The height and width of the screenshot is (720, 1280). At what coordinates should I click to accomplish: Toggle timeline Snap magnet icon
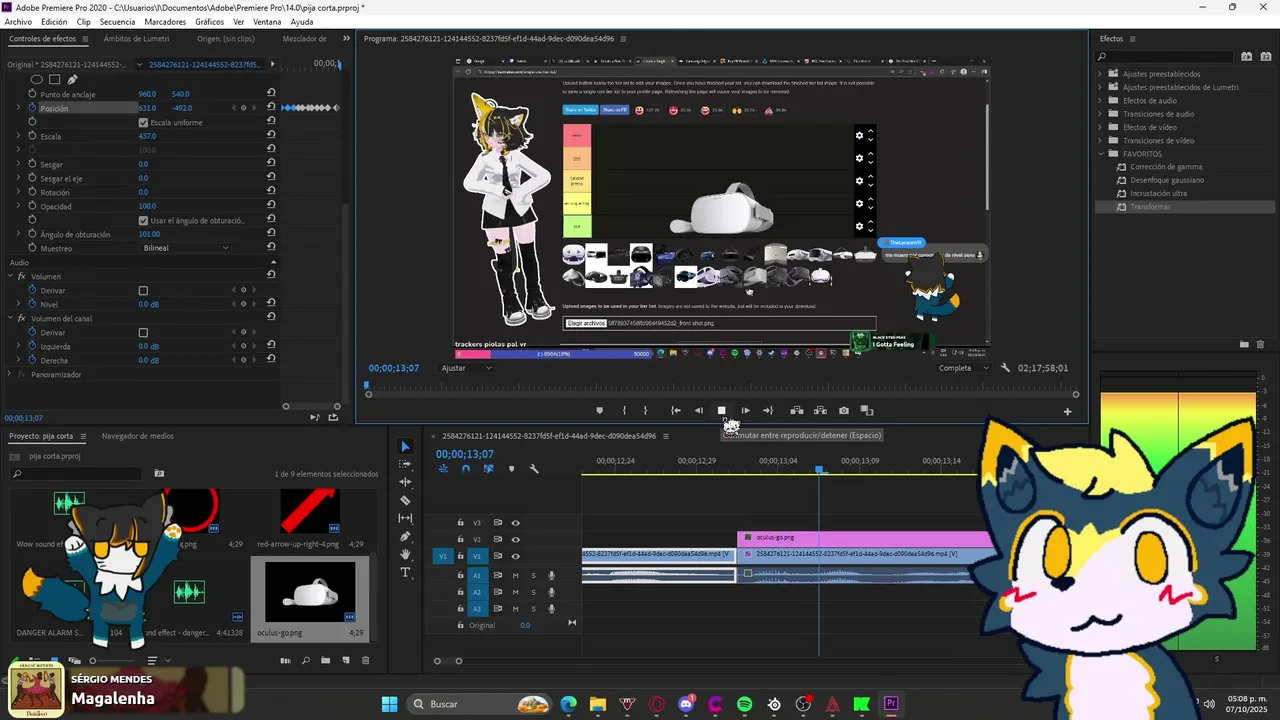465,469
